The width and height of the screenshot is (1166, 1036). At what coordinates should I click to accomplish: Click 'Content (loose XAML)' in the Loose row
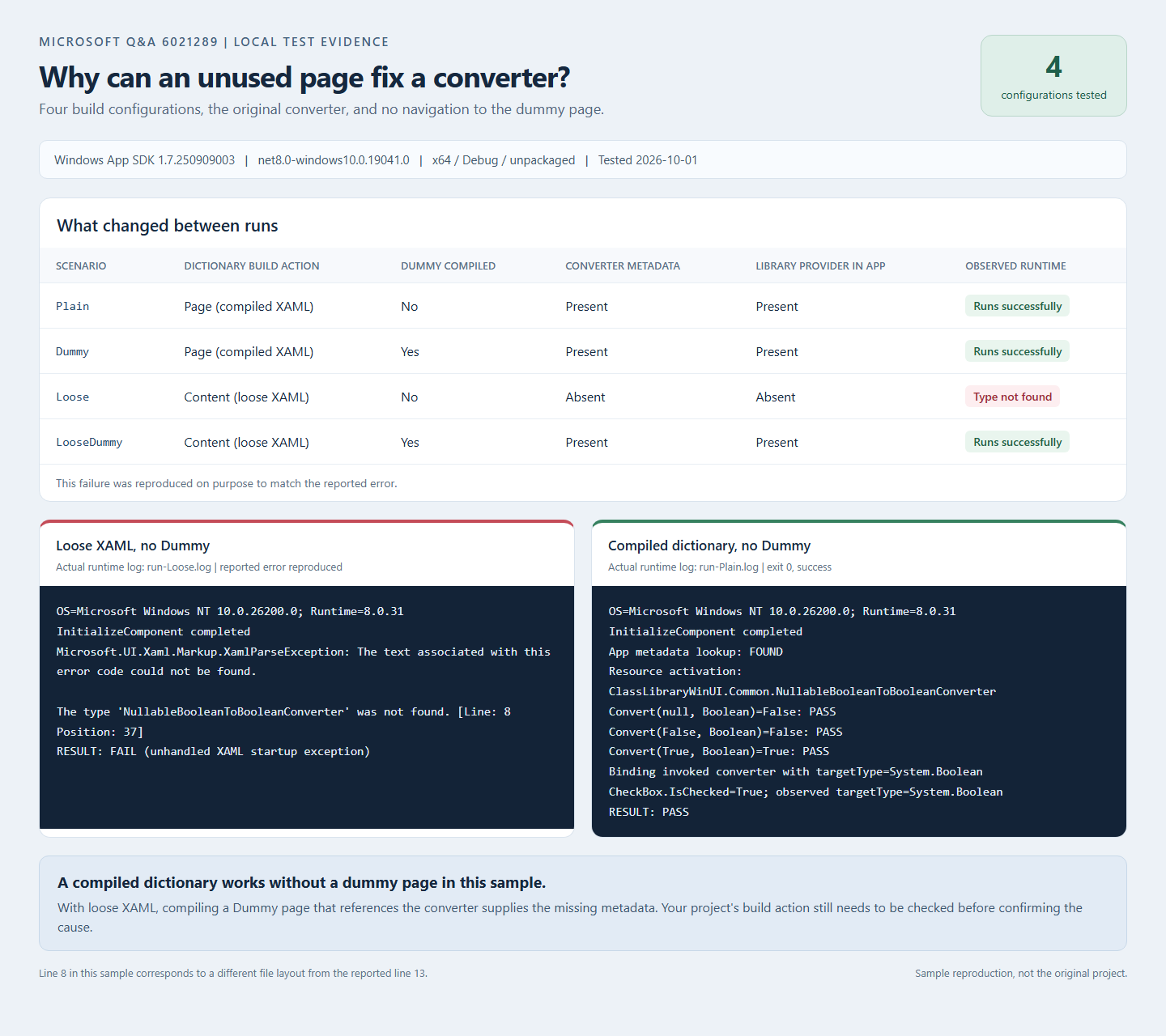(246, 397)
